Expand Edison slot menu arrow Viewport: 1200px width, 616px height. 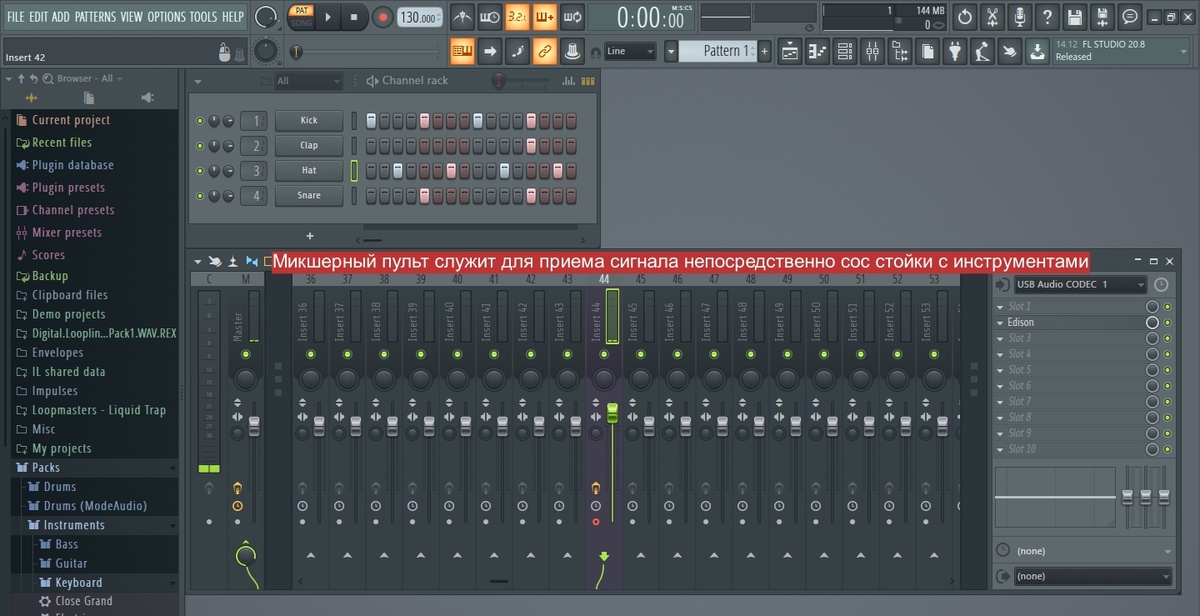pos(1000,323)
